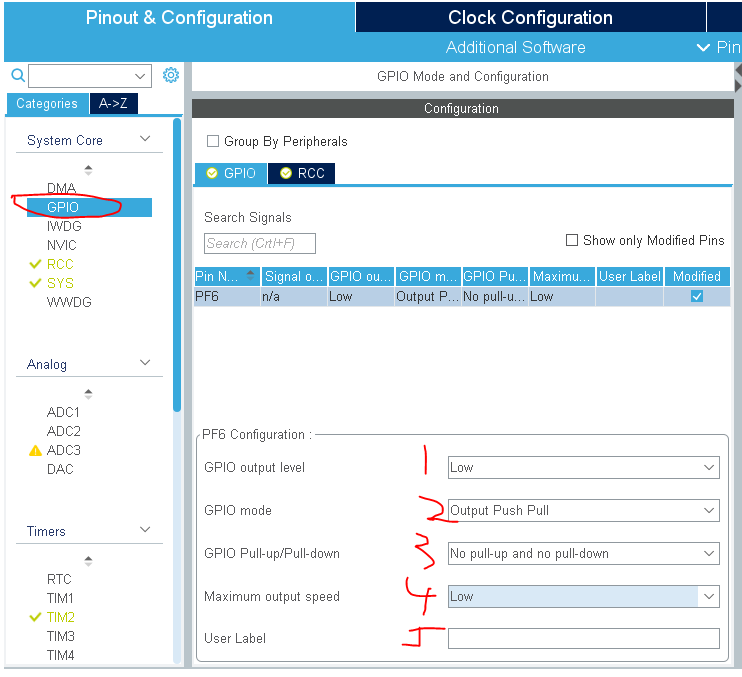Viewport: 742px width, 677px height.
Task: Collapse the Analog category
Action: (145, 362)
